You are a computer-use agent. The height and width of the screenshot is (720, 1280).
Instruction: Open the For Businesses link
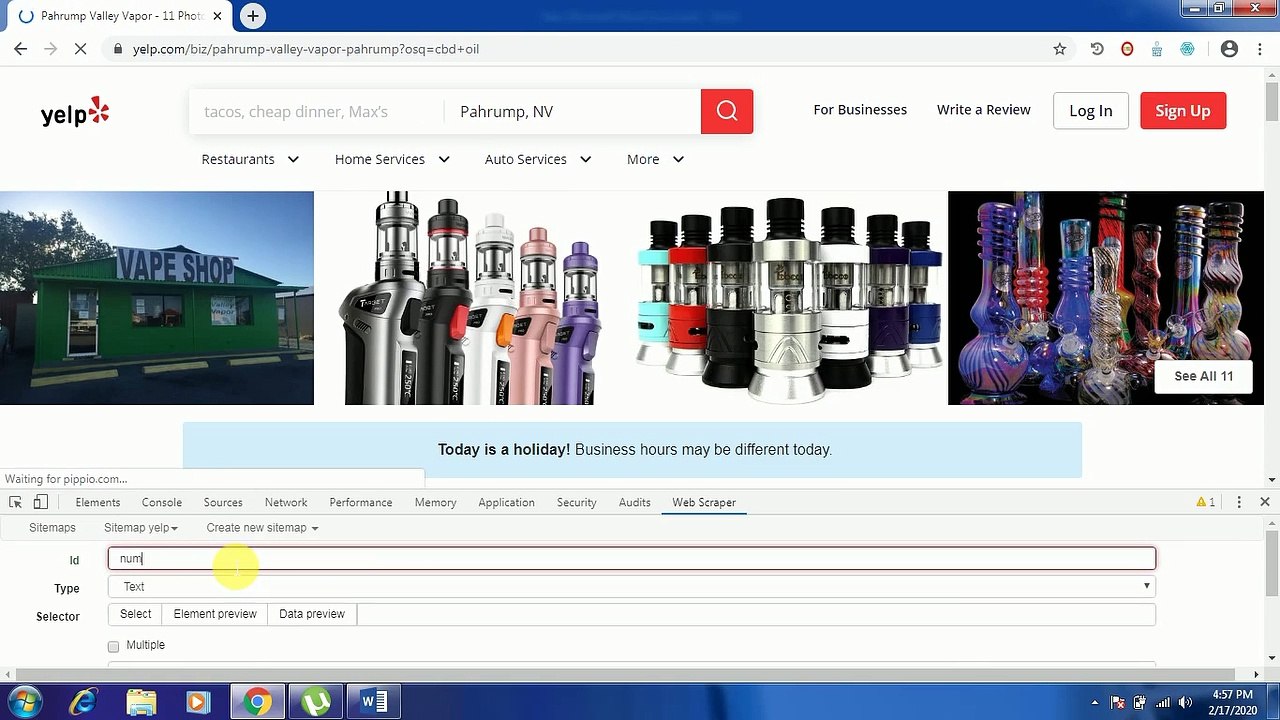click(x=860, y=110)
